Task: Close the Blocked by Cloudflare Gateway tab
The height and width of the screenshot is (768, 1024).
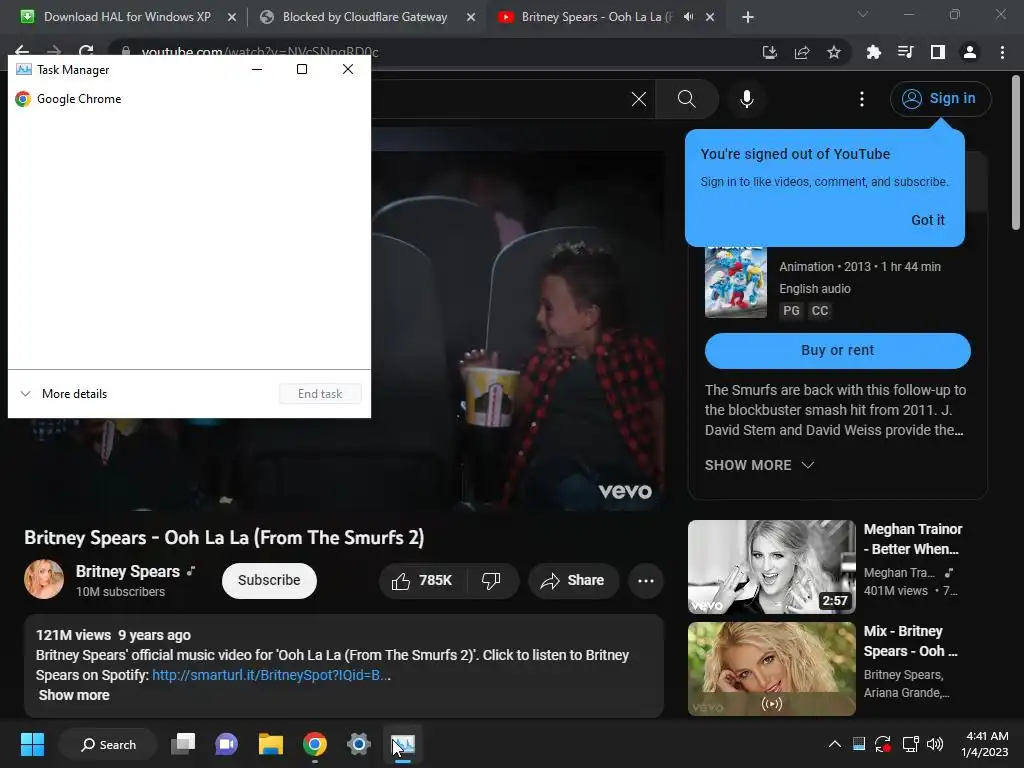Action: [471, 18]
